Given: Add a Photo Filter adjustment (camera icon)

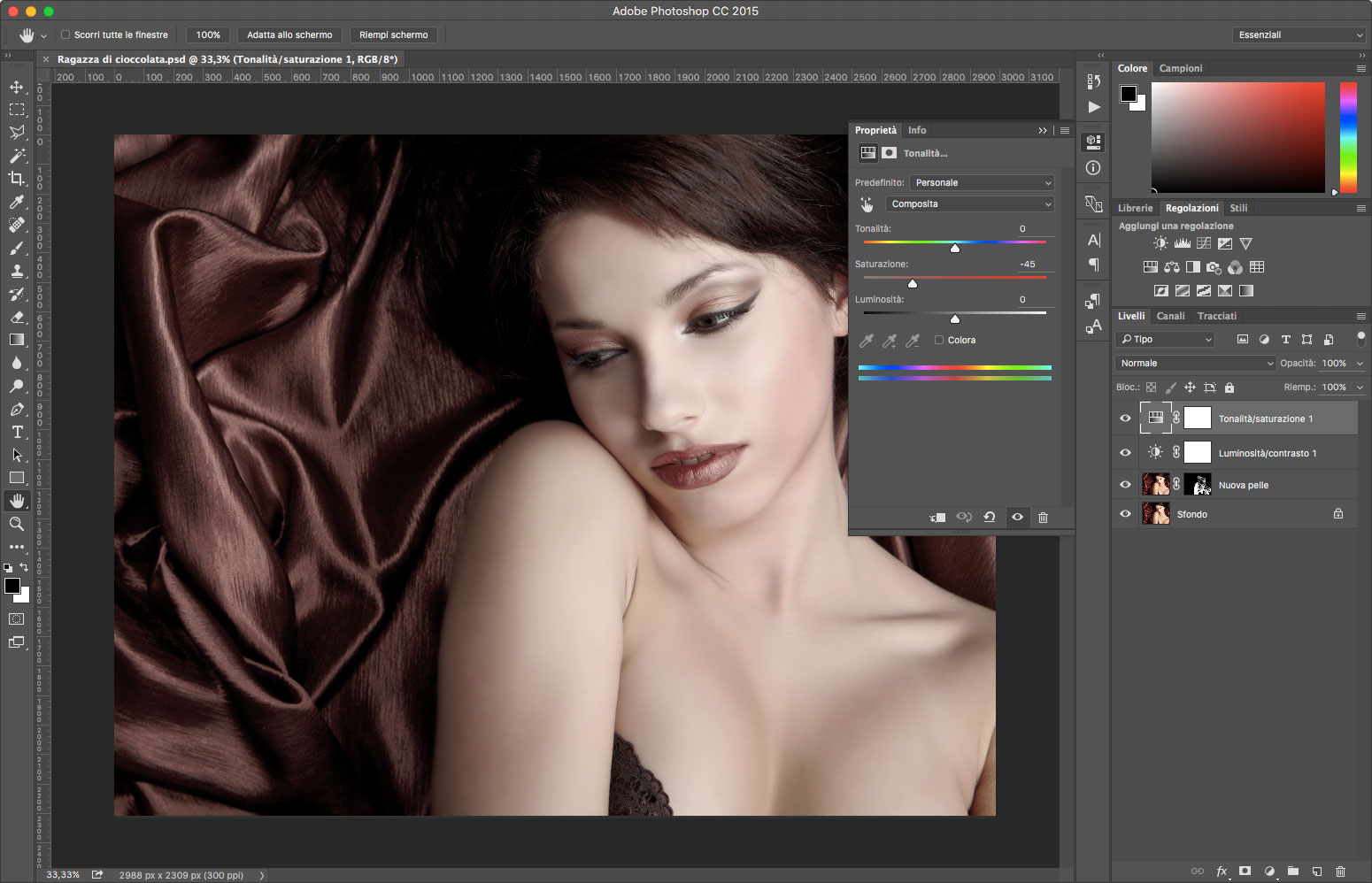Looking at the screenshot, I should [x=1214, y=266].
